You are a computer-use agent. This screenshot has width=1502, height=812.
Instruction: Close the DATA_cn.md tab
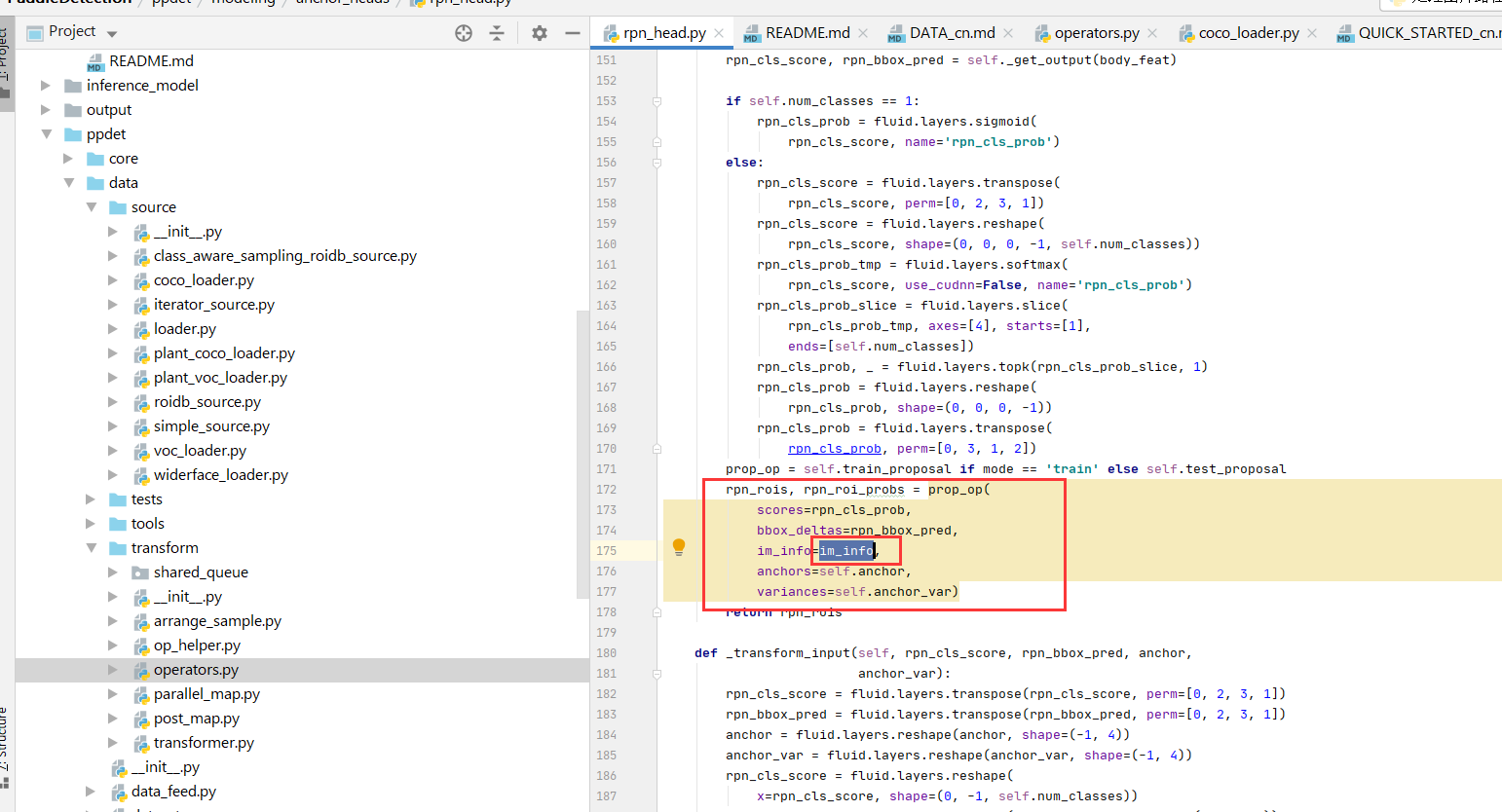1008,33
